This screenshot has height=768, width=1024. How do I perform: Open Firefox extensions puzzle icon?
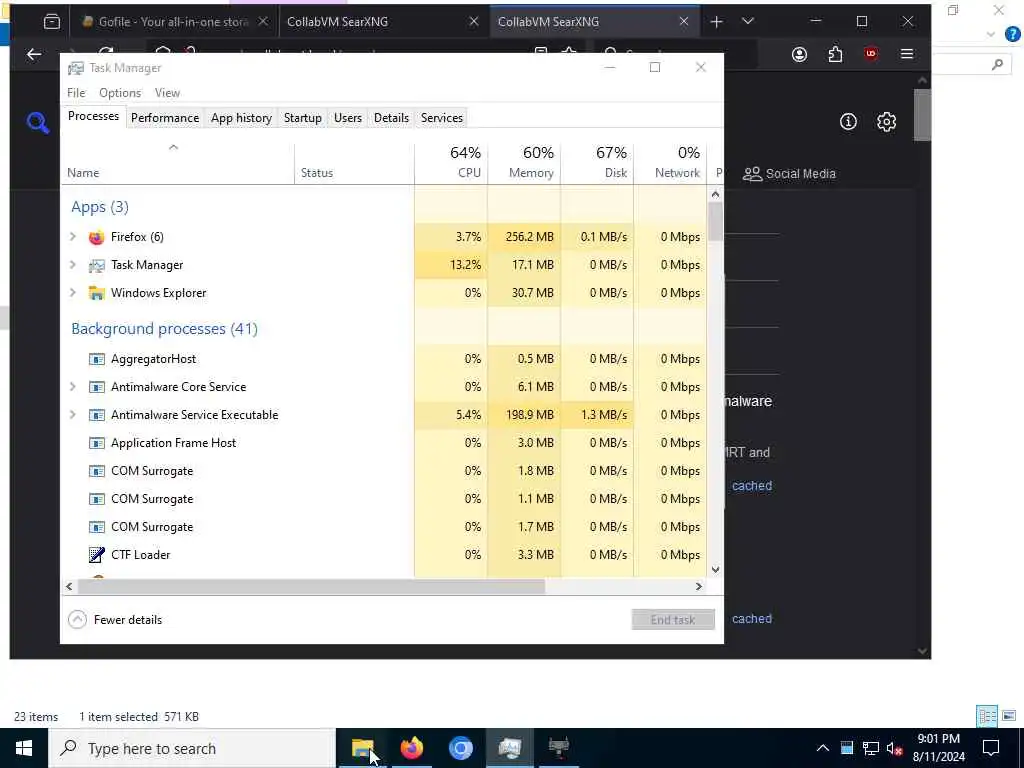(x=835, y=54)
